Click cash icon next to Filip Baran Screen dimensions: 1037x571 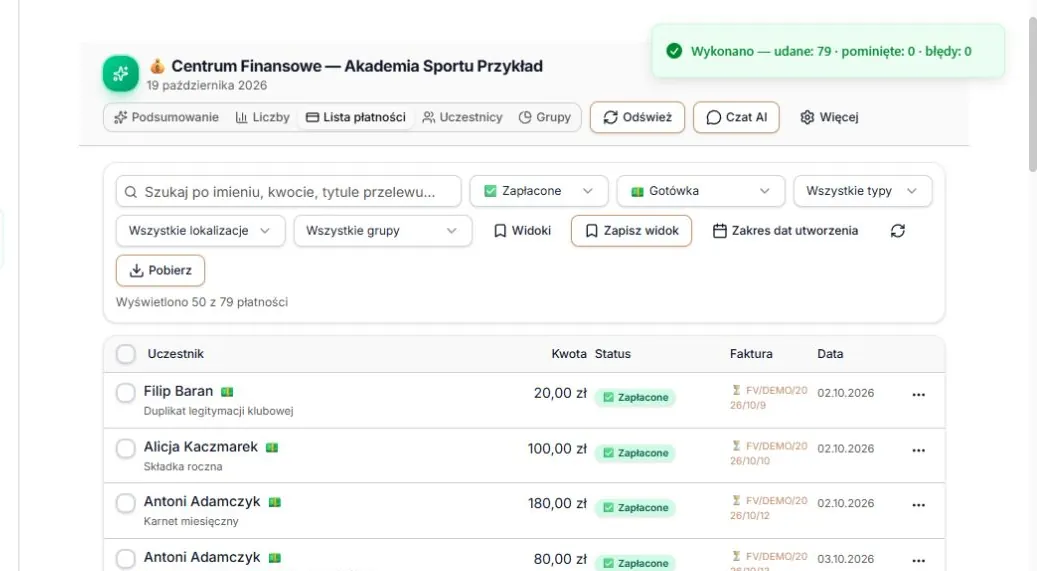227,392
